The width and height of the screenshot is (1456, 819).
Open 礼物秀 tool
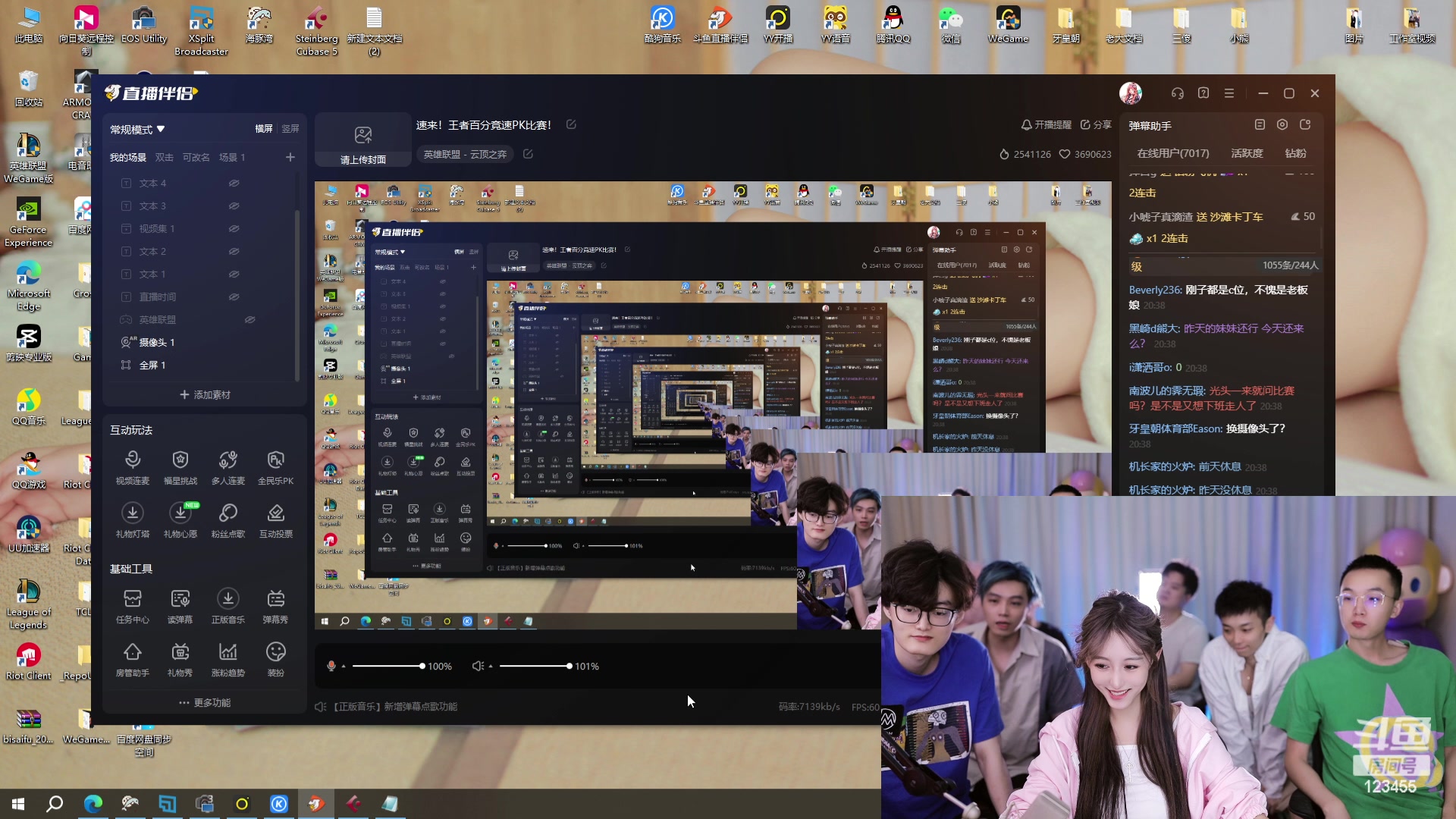click(180, 659)
